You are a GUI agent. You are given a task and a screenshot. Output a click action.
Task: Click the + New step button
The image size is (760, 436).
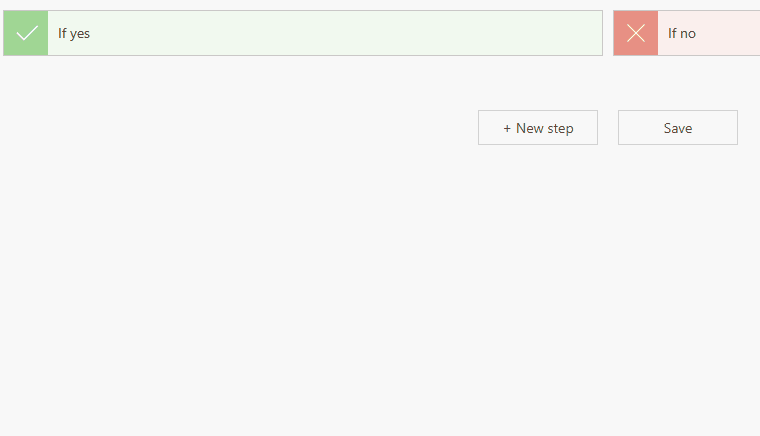click(538, 128)
